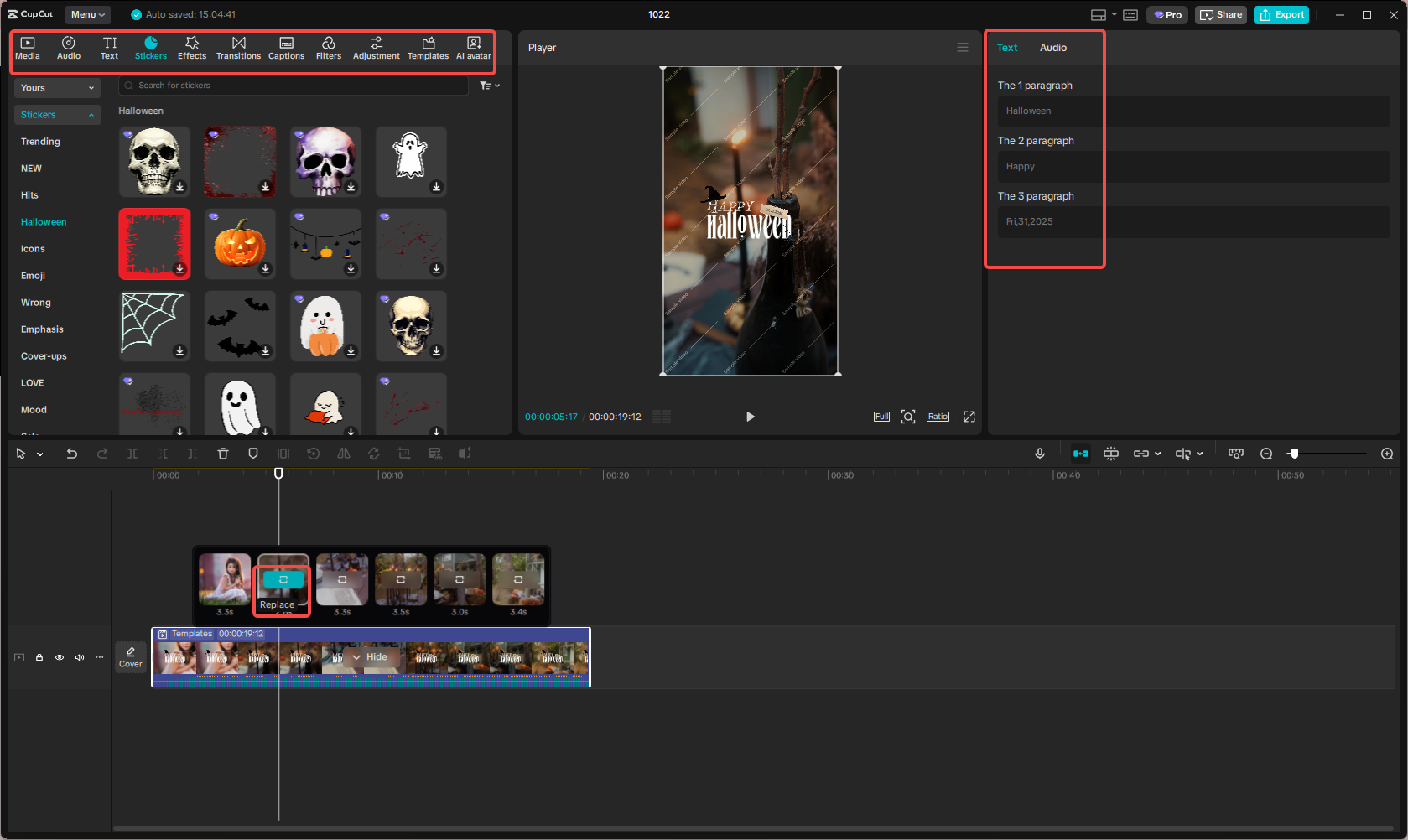Toggle fullscreen player view
1408x840 pixels.
[969, 417]
